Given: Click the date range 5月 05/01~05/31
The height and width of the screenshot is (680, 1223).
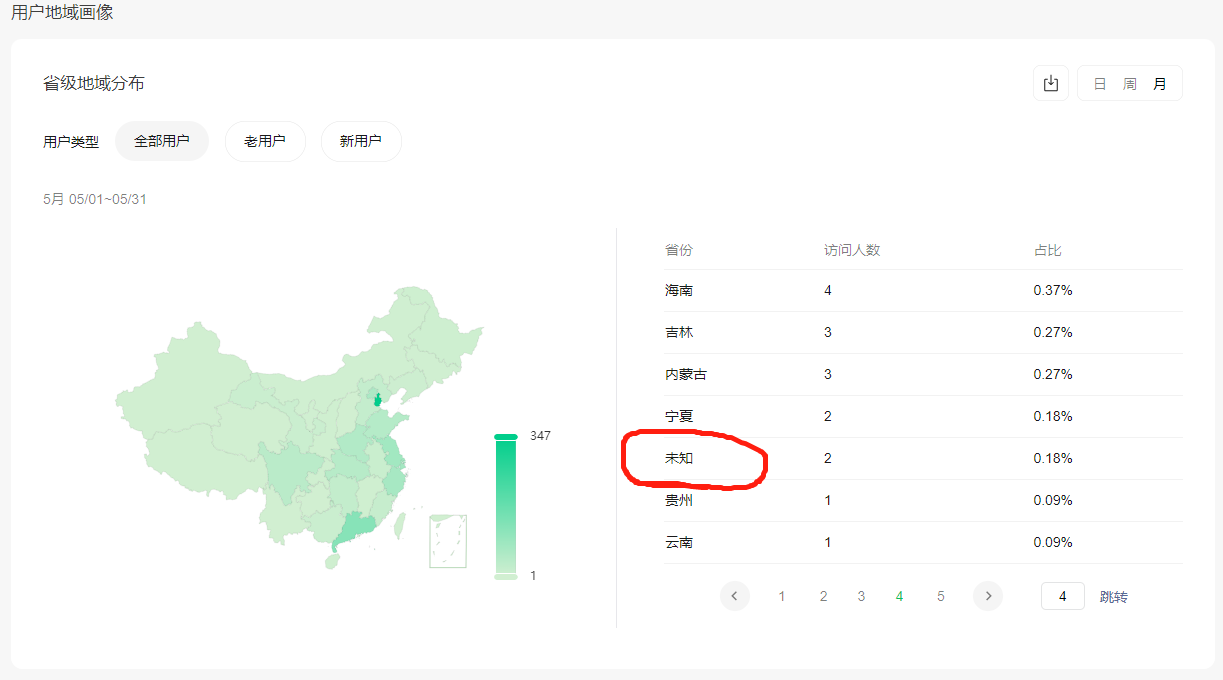Looking at the screenshot, I should coord(95,199).
